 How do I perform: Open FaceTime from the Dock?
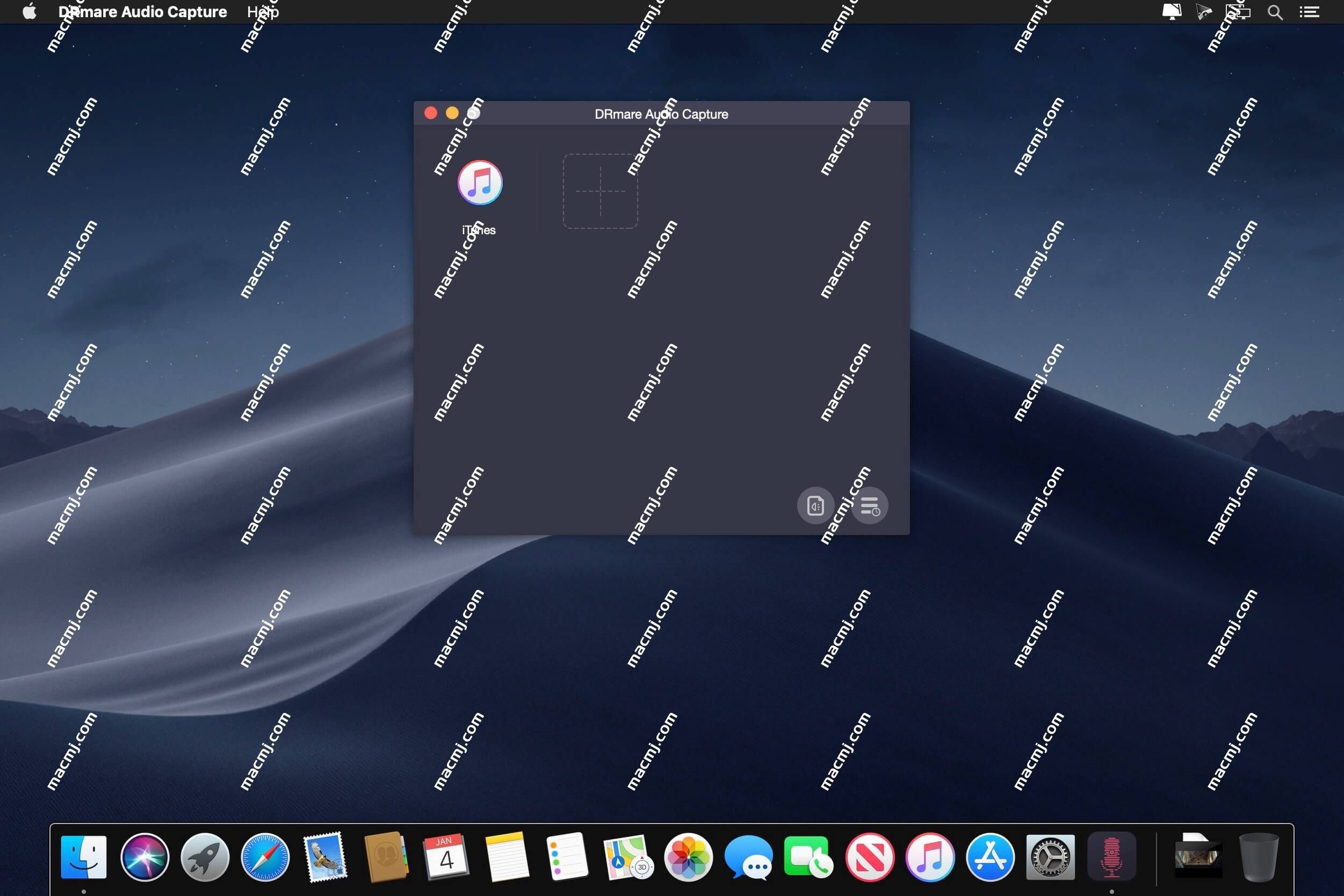click(x=808, y=857)
